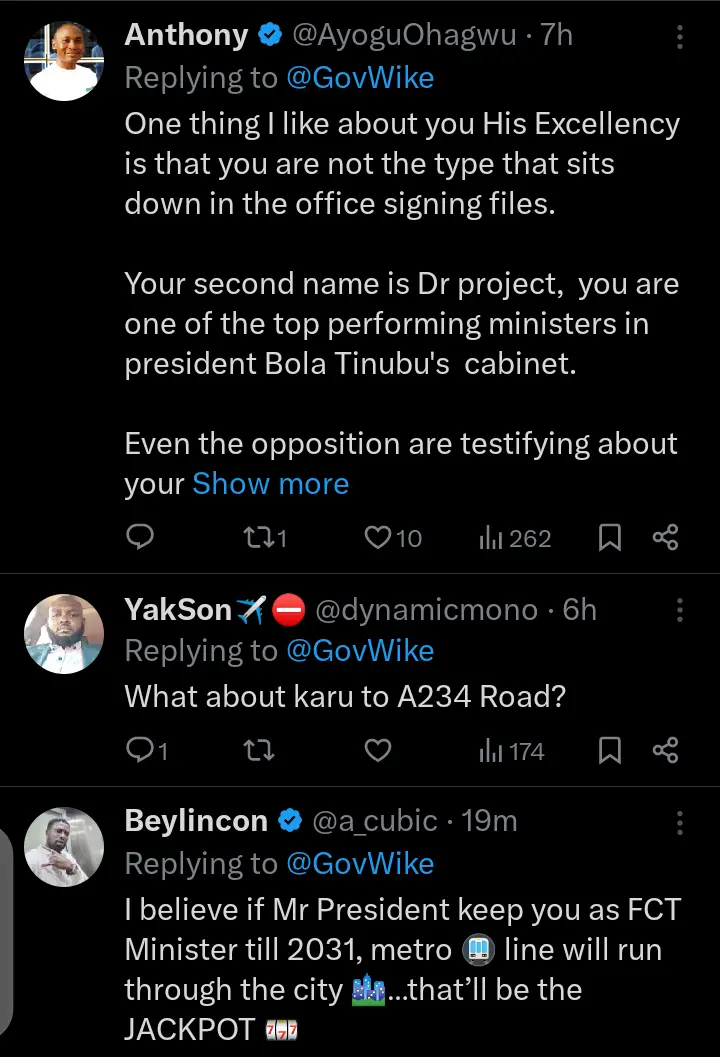This screenshot has width=720, height=1057.
Task: Bookmark Anthony's tweet
Action: [609, 538]
